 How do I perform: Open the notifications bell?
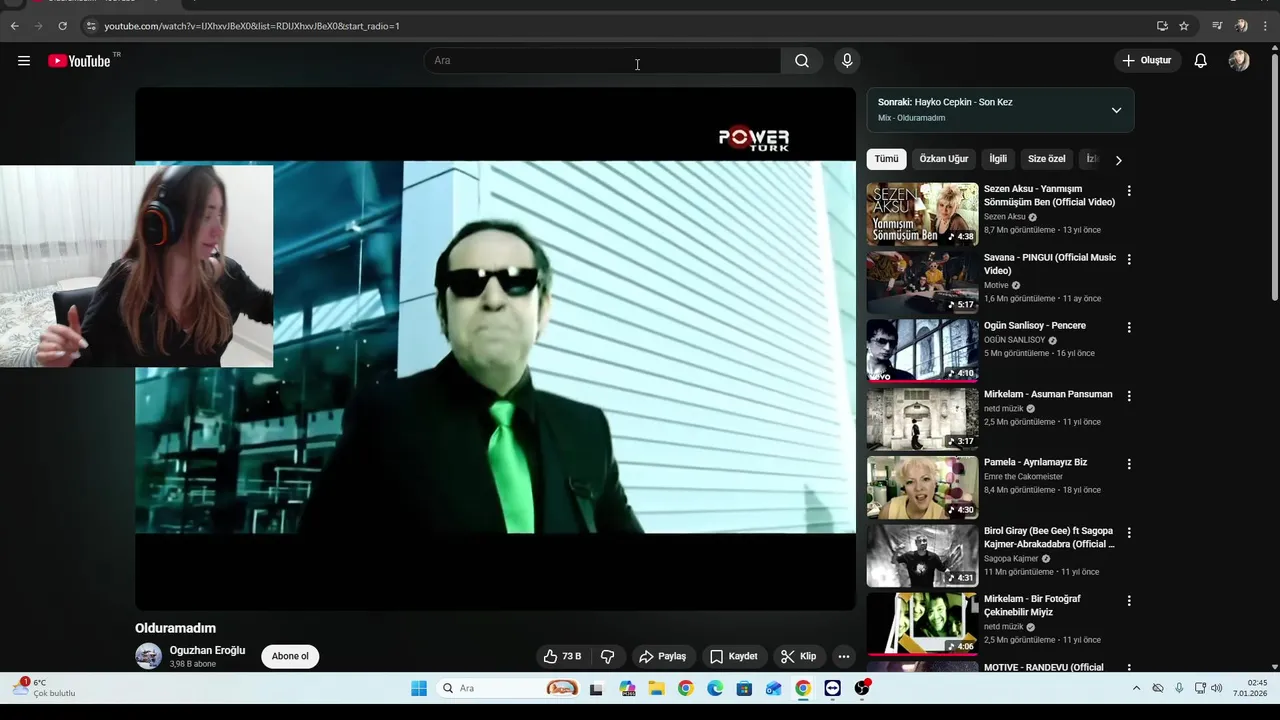point(1201,61)
